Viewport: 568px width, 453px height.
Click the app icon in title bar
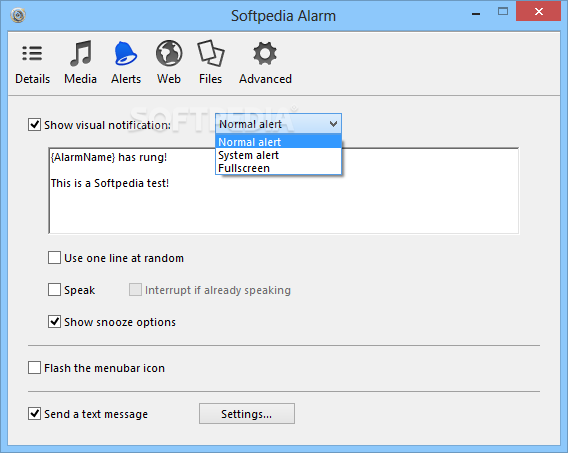(x=18, y=16)
